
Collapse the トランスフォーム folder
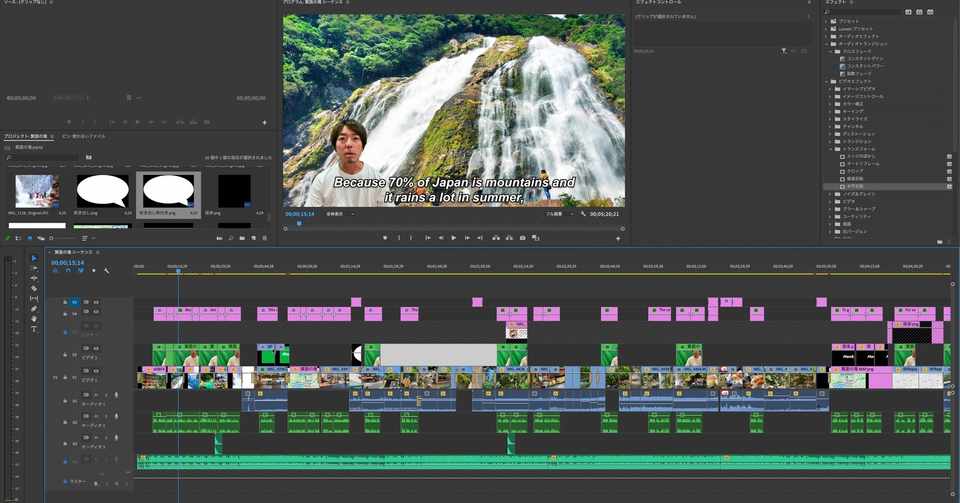tap(830, 149)
